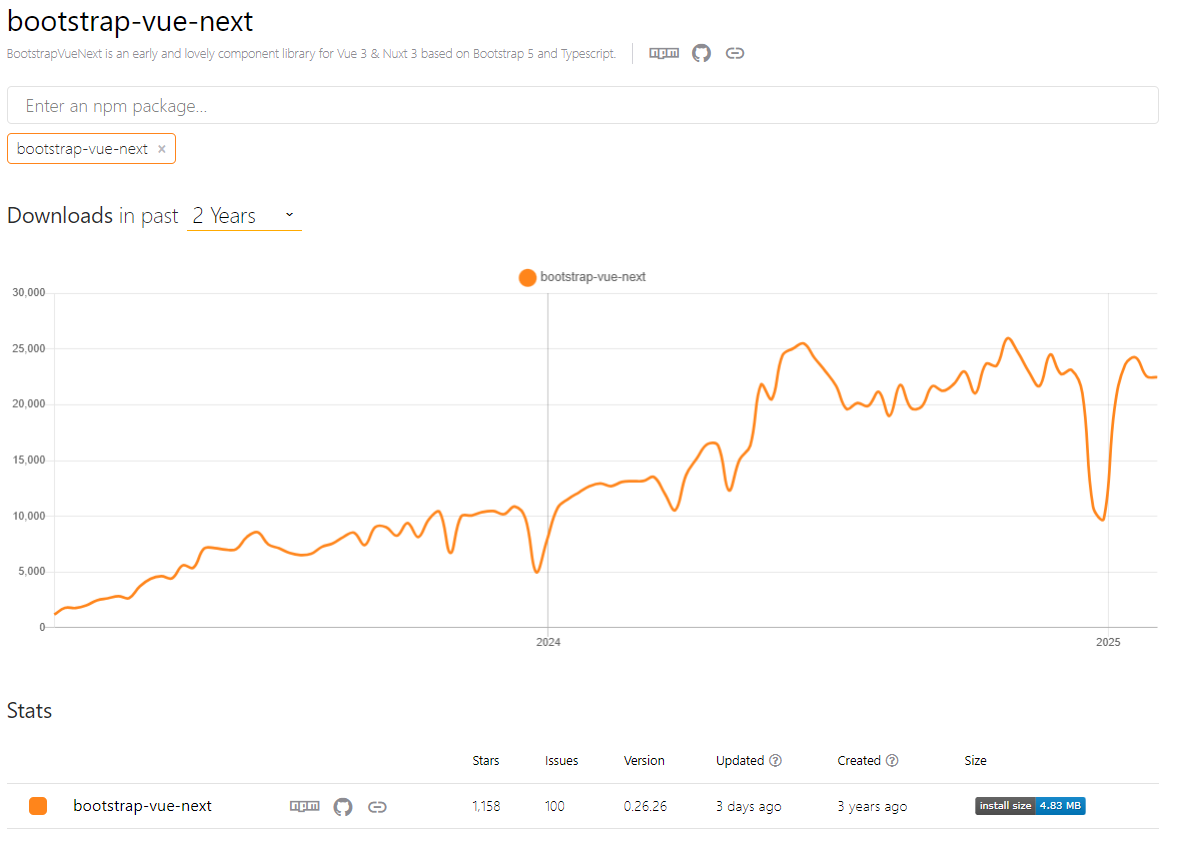
Task: Focus the Enter an npm package field
Action: click(582, 106)
